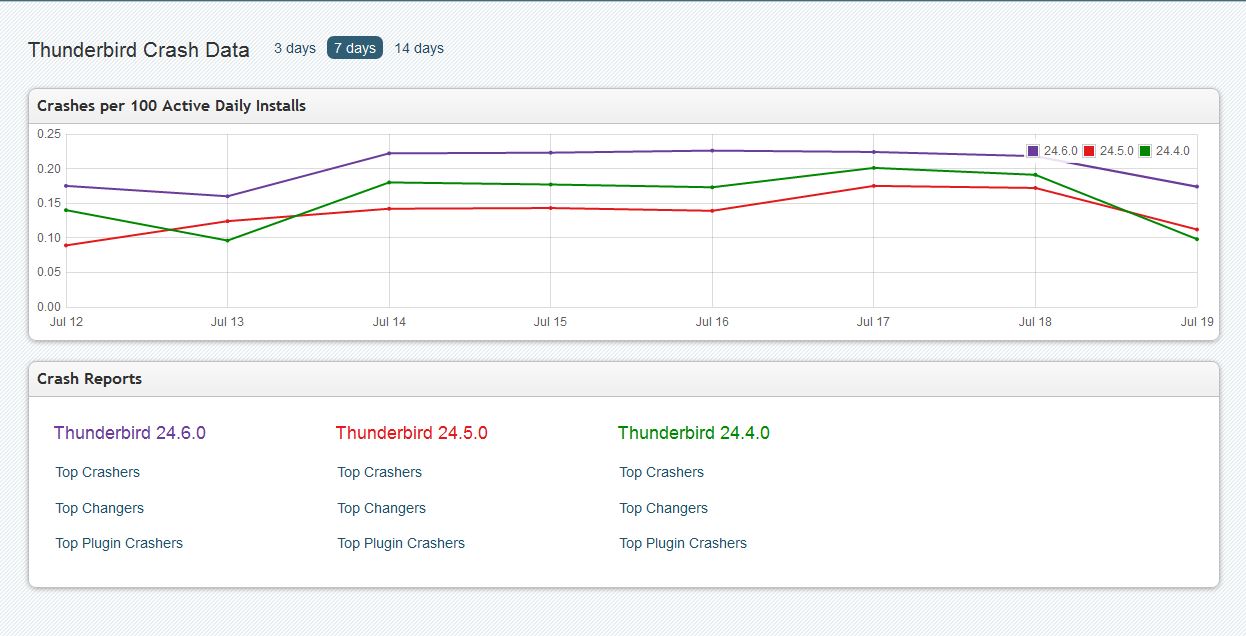This screenshot has height=636, width=1246.
Task: Open Top Plugin Crashers for Thunderbird 24.5.0
Action: (x=401, y=543)
